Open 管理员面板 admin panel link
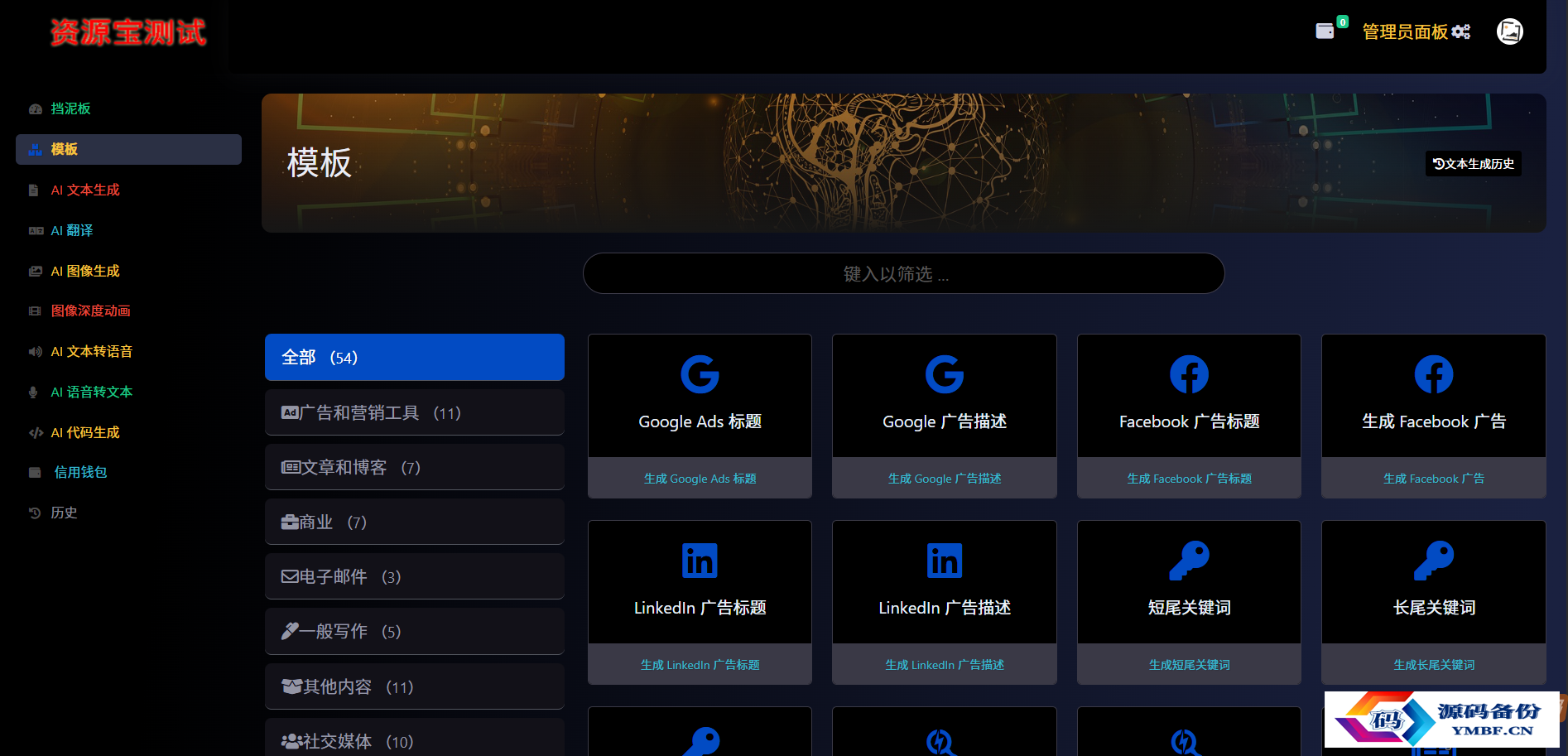 pyautogui.click(x=1405, y=31)
